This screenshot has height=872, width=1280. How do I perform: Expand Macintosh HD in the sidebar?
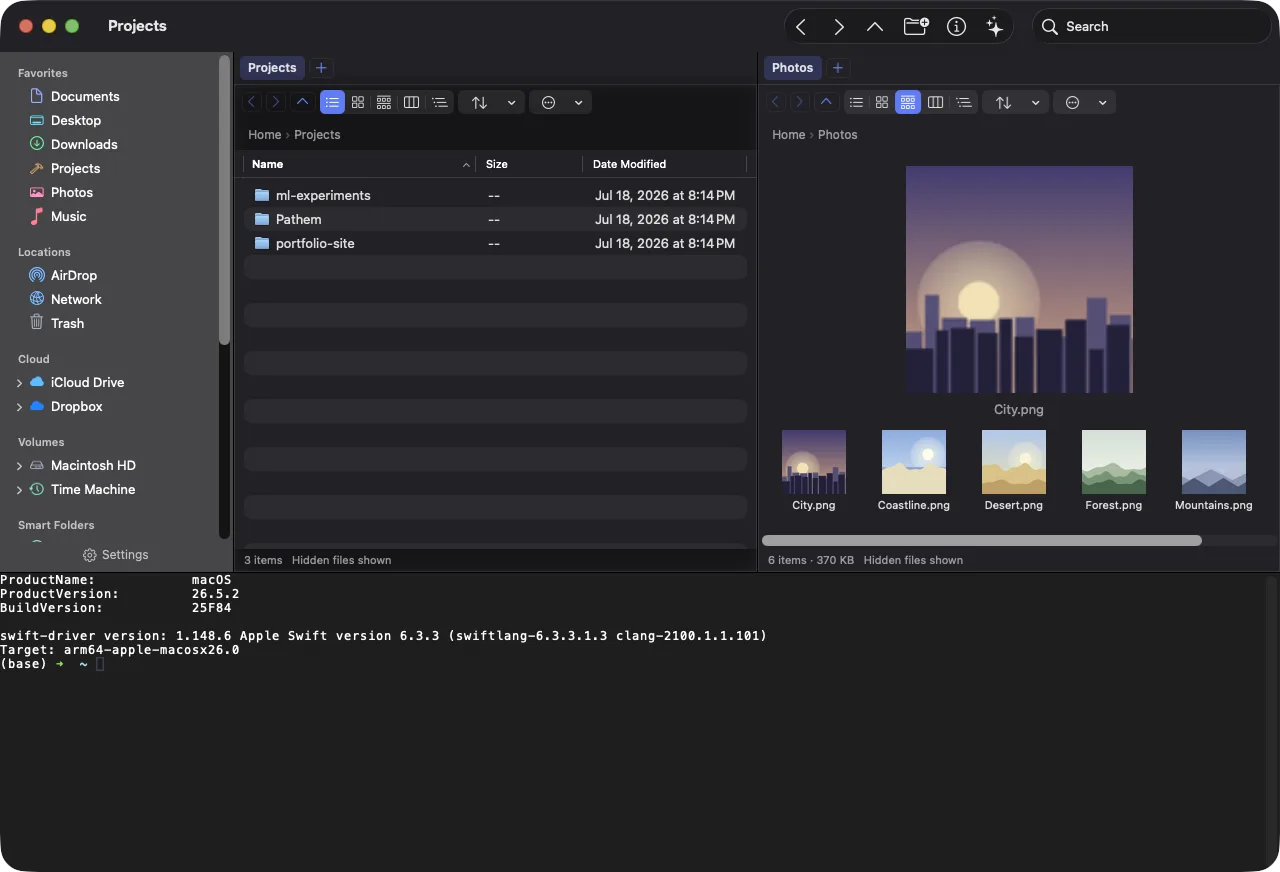point(19,466)
